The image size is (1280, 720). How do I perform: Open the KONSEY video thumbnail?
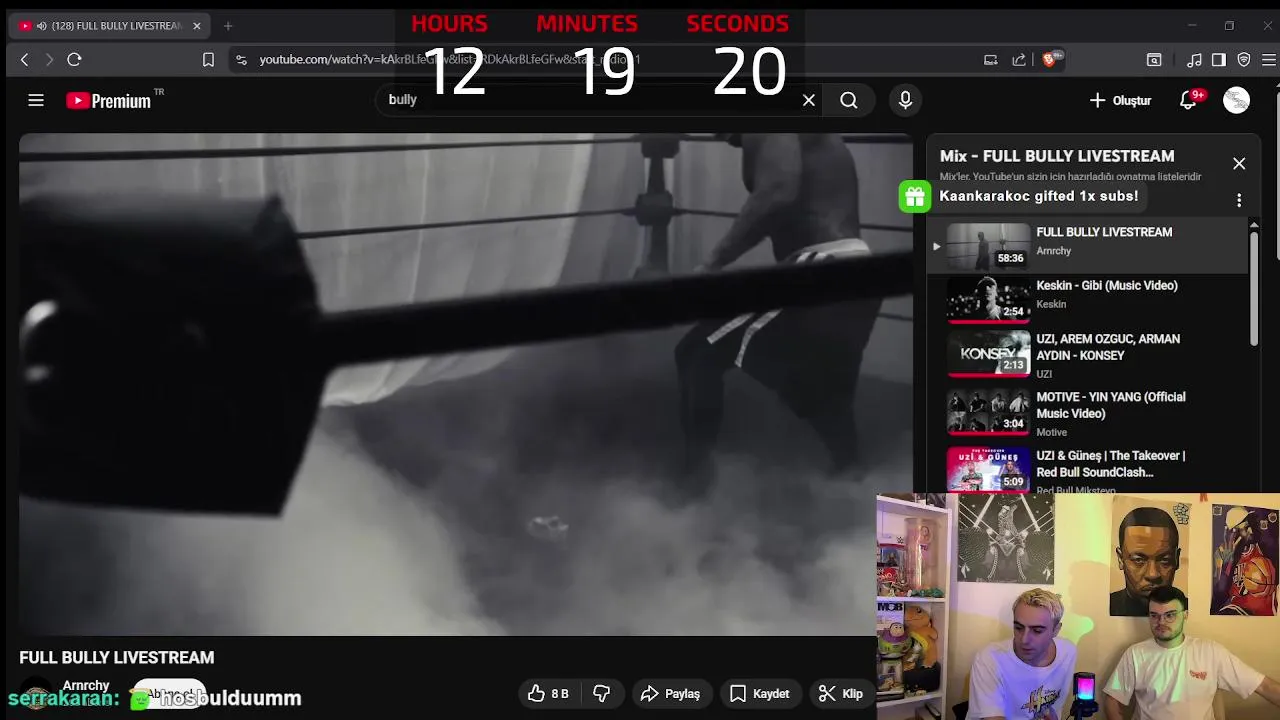coord(988,352)
